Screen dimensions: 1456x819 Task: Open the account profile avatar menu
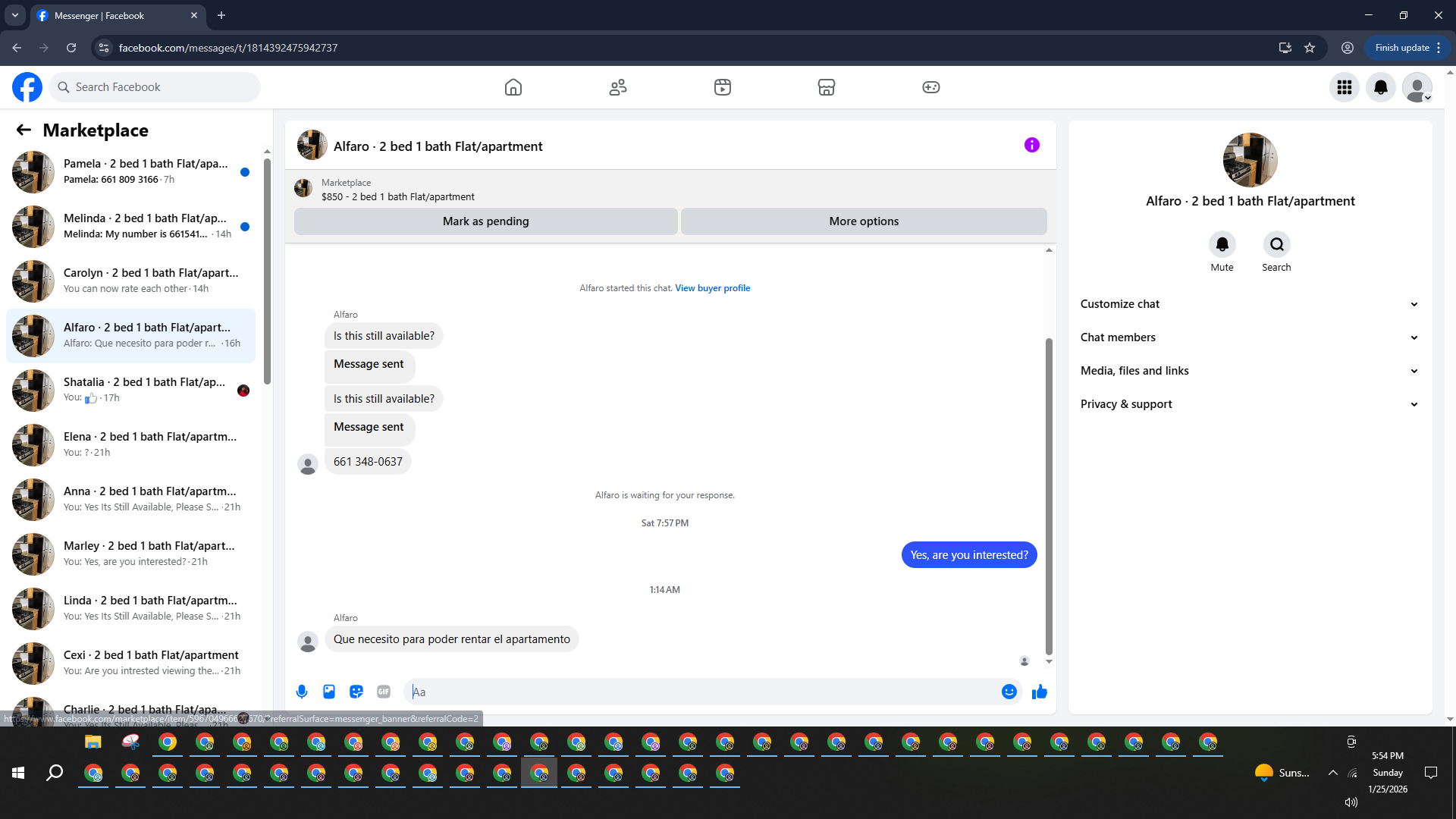click(1417, 87)
